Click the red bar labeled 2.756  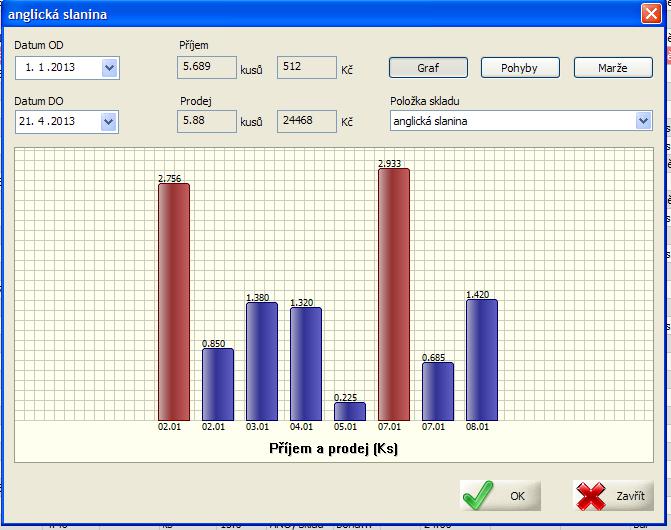[x=173, y=301]
